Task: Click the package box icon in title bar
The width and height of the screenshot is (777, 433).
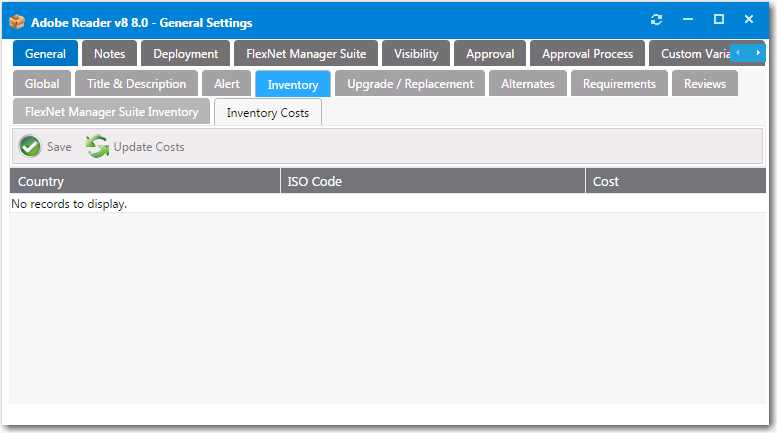Action: [17, 22]
